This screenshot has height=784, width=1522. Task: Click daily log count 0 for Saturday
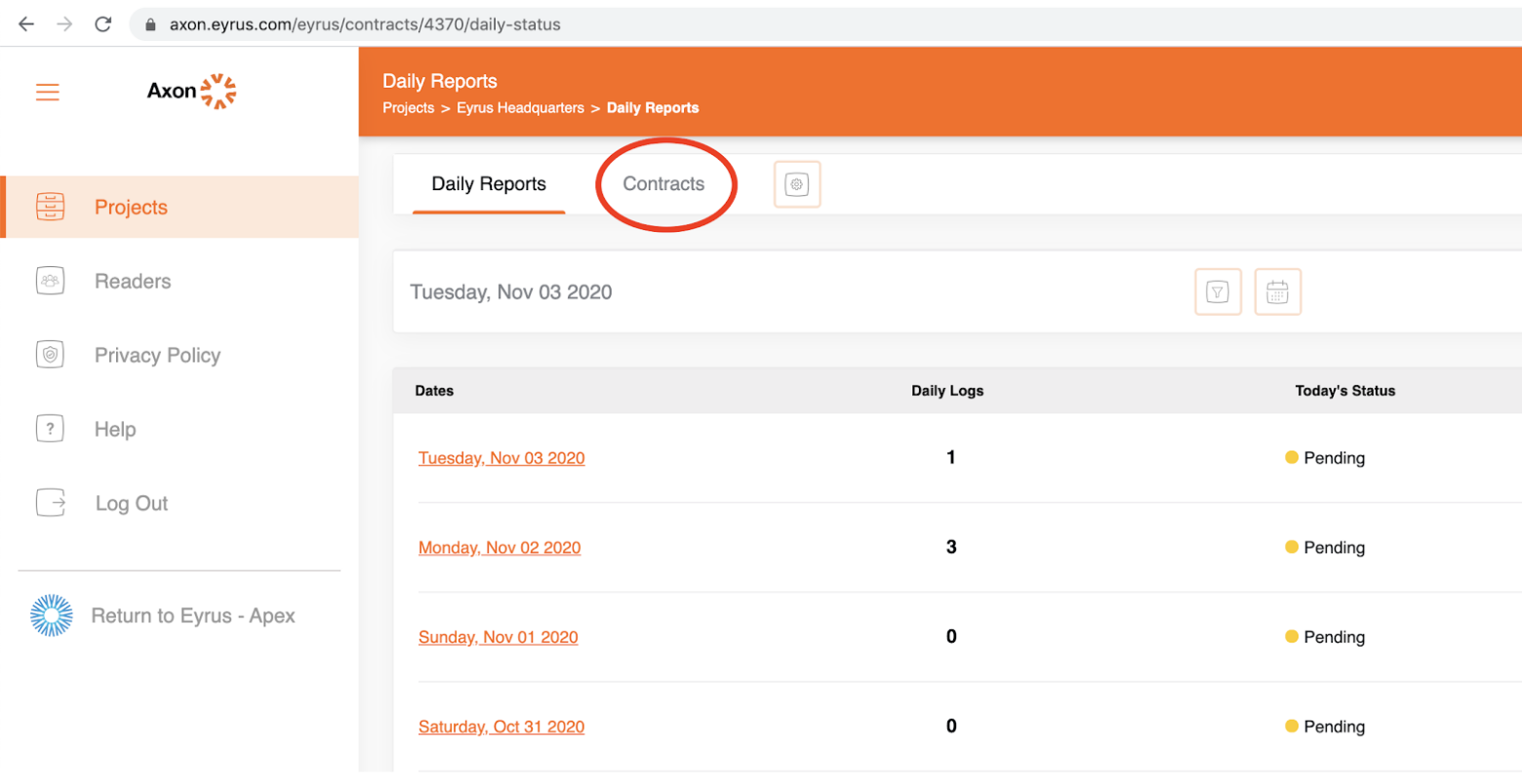coord(951,726)
